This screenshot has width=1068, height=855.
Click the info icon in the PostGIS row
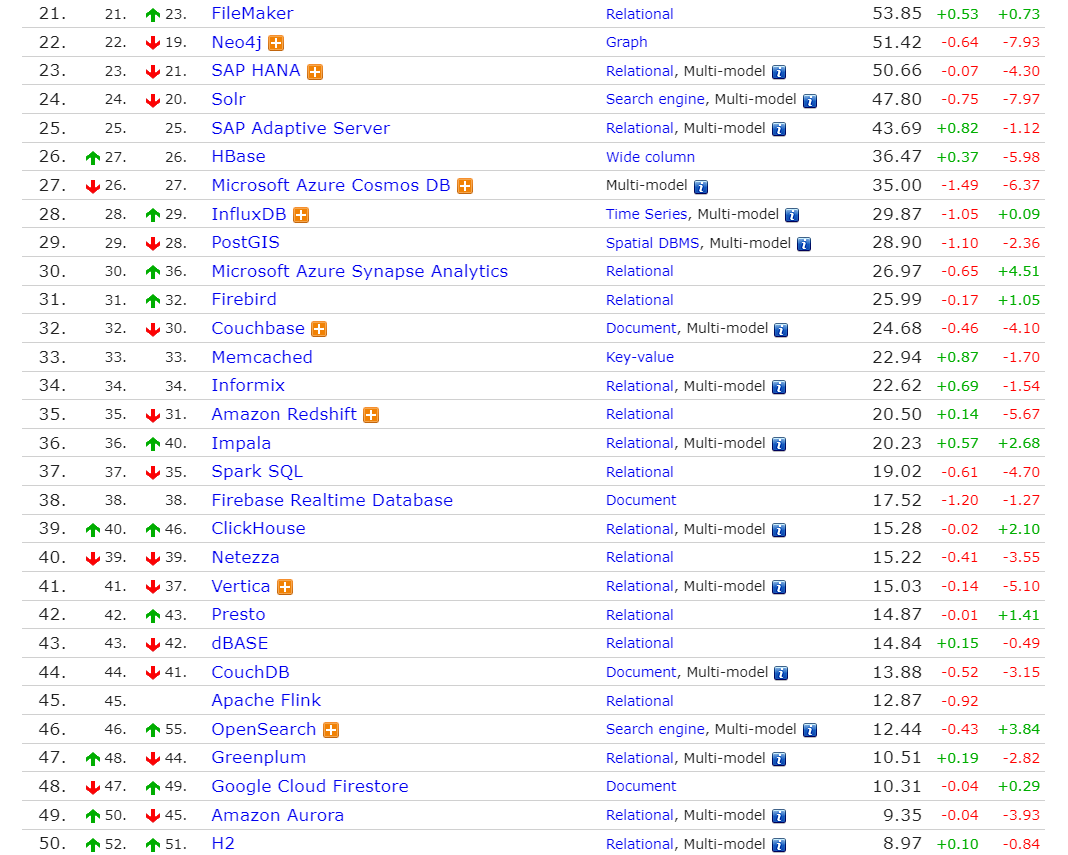pos(804,244)
